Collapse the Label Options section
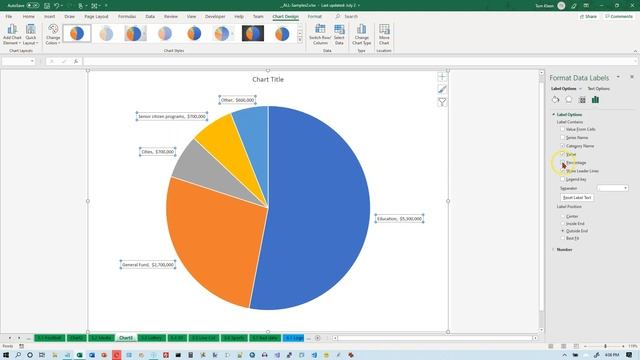 (554, 115)
